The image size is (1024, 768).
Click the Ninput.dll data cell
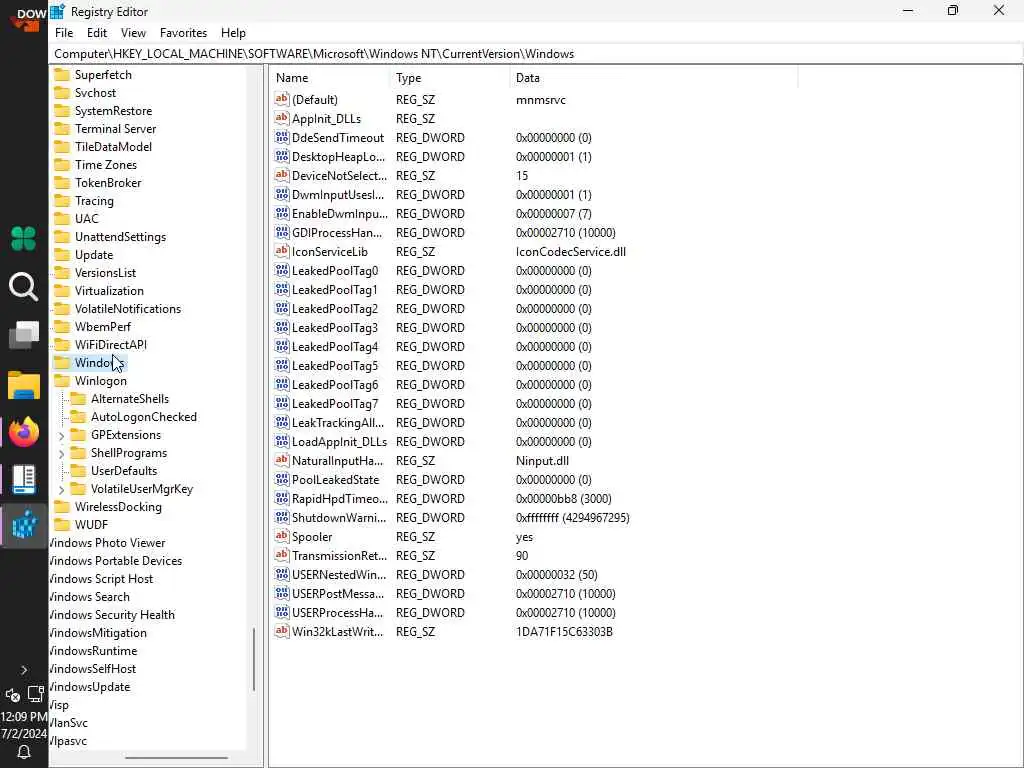tap(542, 460)
